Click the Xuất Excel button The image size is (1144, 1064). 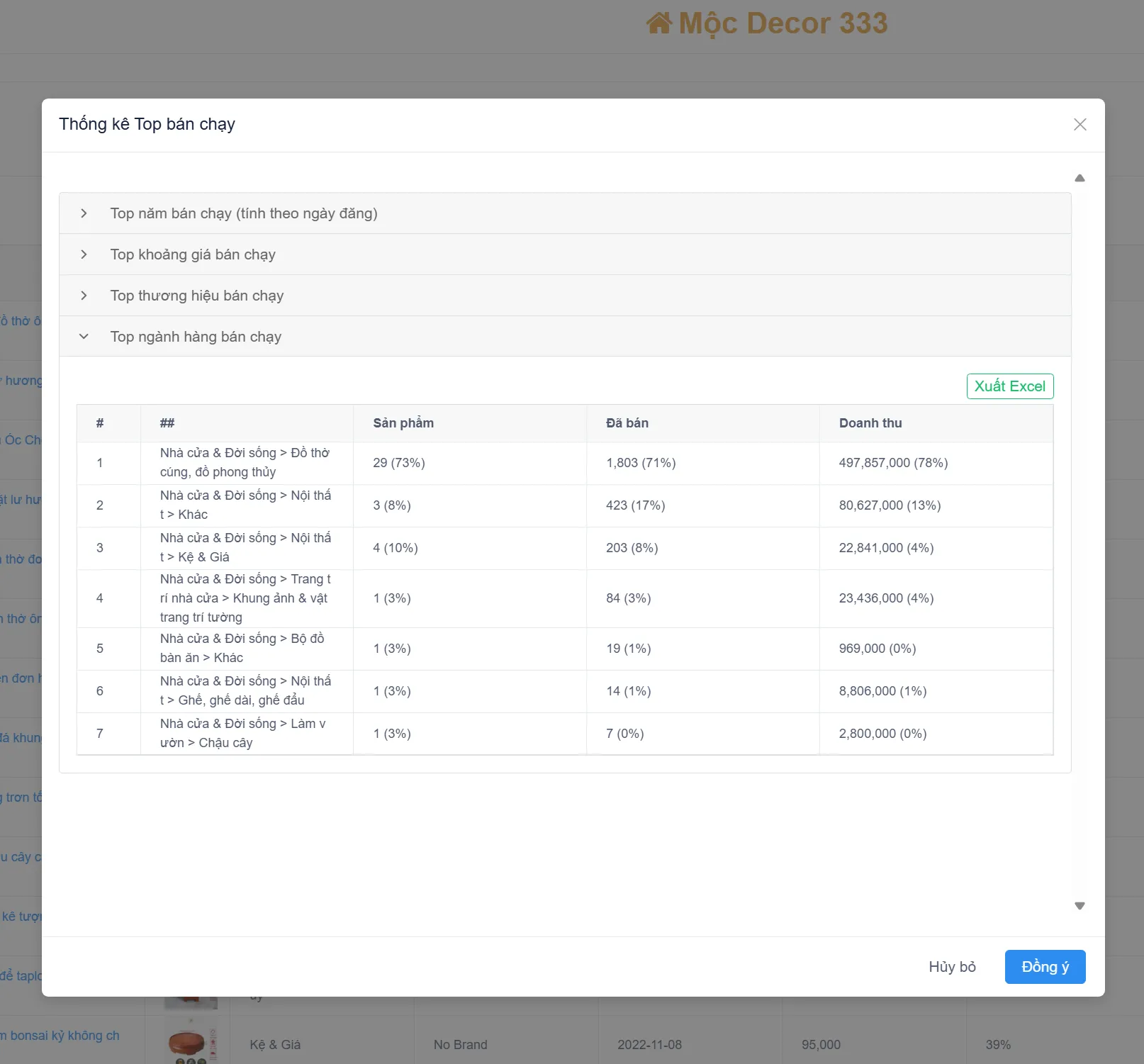pyautogui.click(x=1010, y=386)
